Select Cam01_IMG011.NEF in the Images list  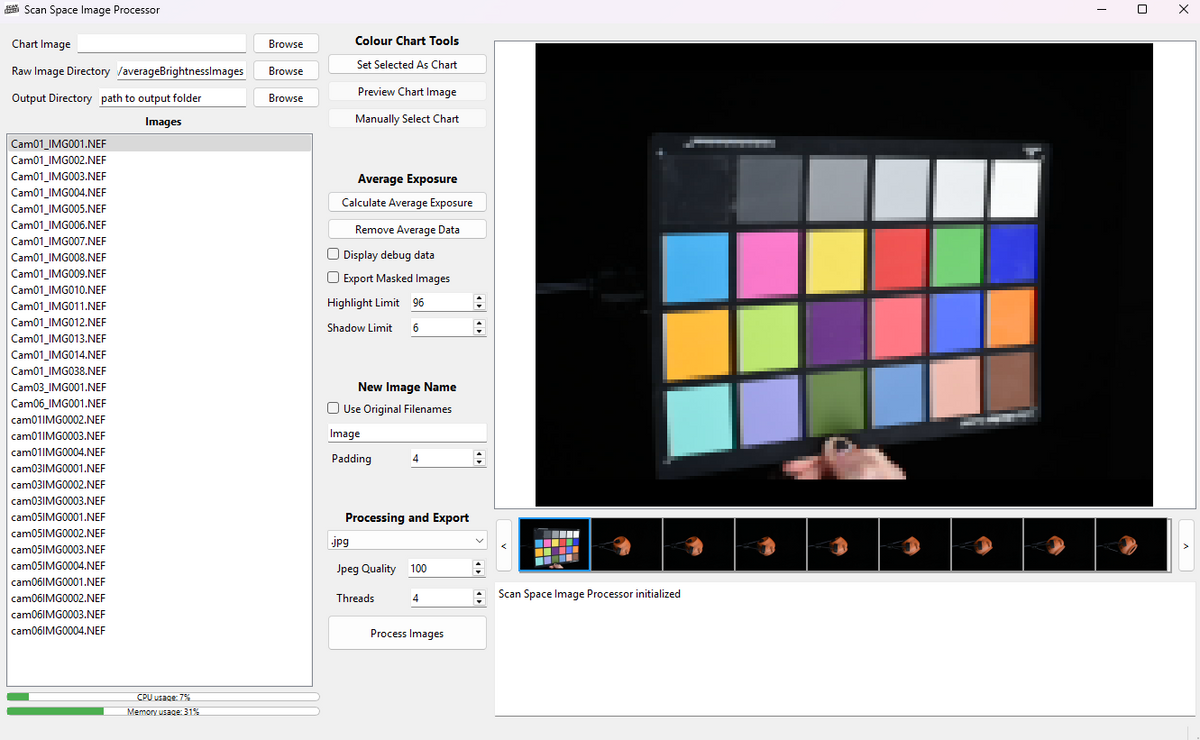coord(160,306)
